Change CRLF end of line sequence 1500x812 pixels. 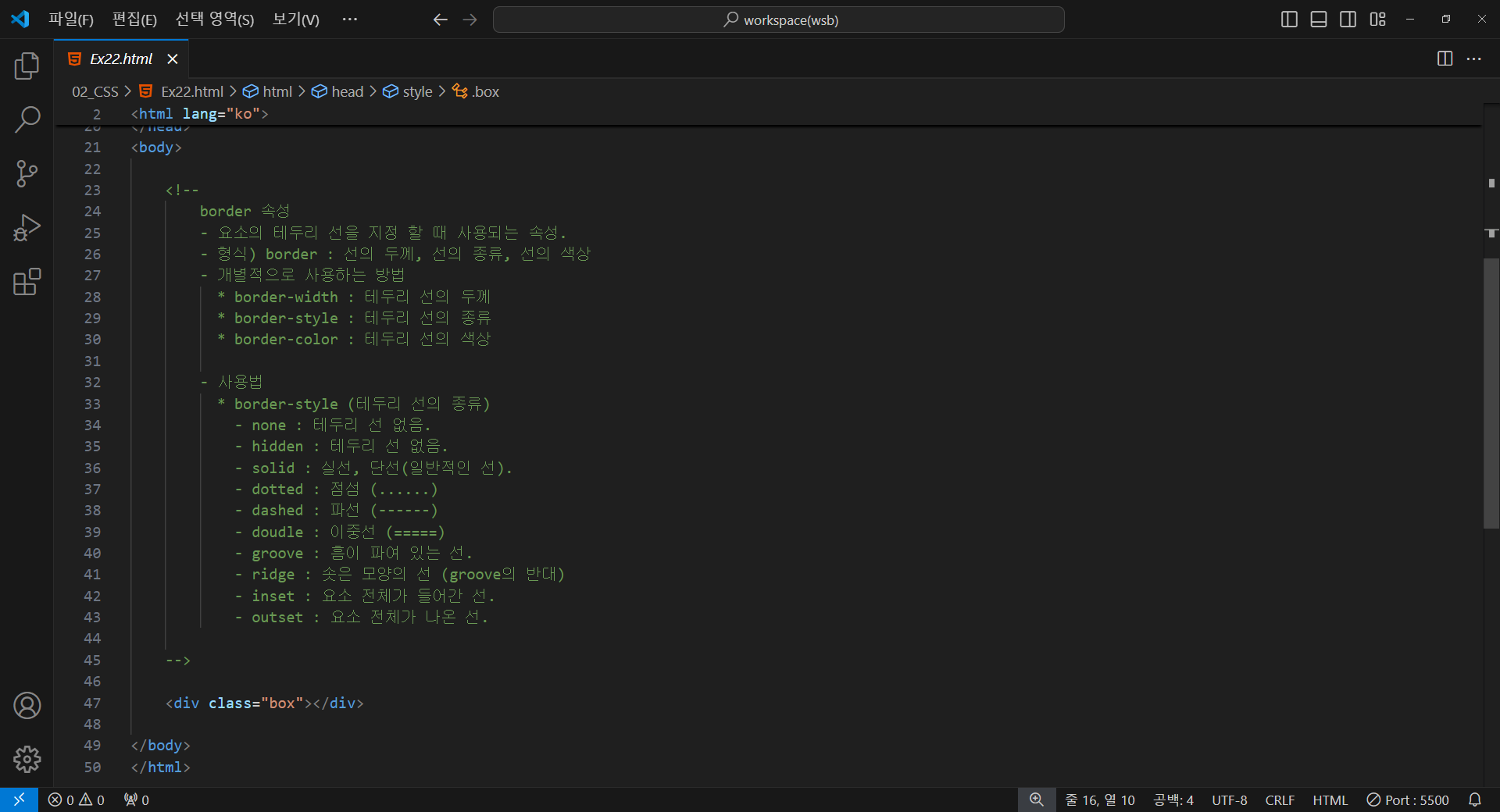coord(1280,800)
